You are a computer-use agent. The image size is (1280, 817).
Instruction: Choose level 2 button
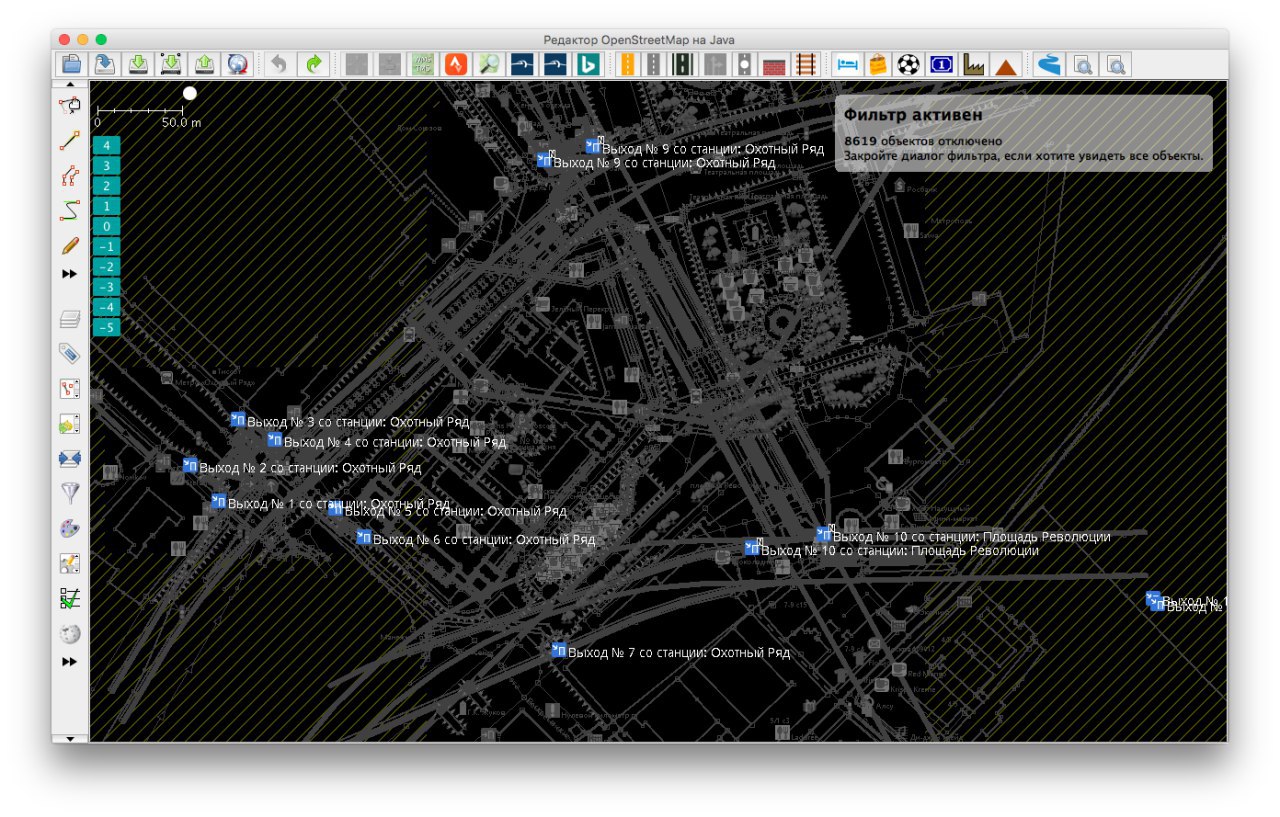click(106, 186)
